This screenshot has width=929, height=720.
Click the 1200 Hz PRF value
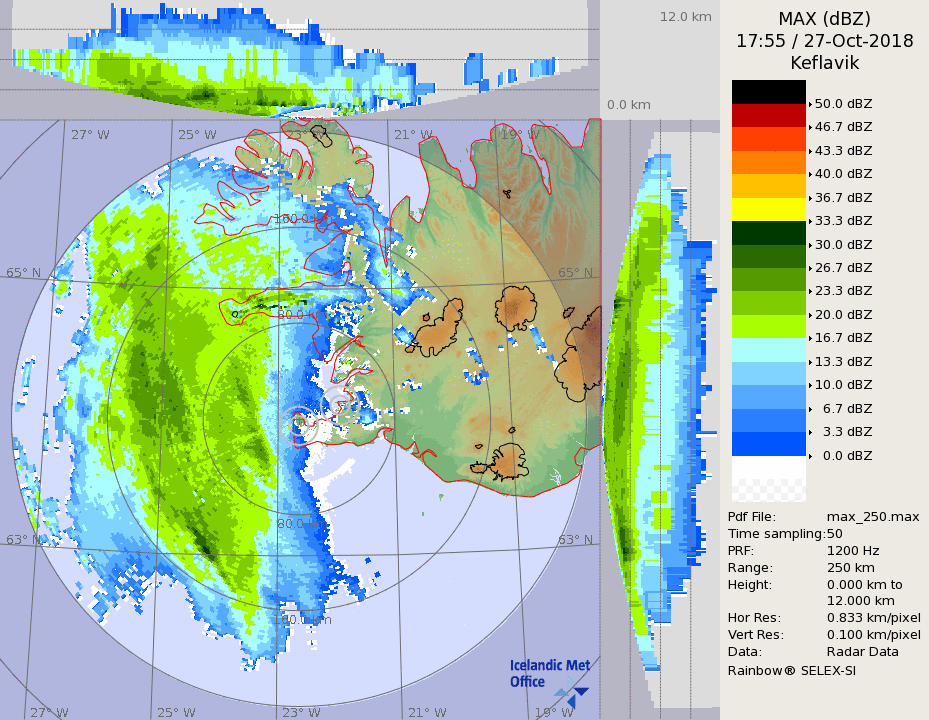[853, 551]
